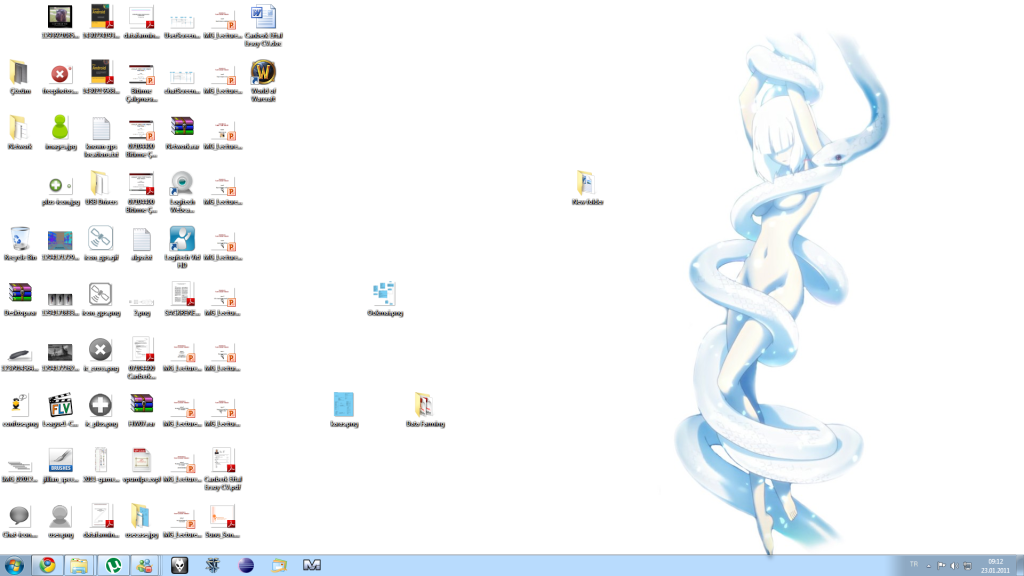Image resolution: width=1024 pixels, height=576 pixels.
Task: Show hidden system tray icons
Action: 929,565
